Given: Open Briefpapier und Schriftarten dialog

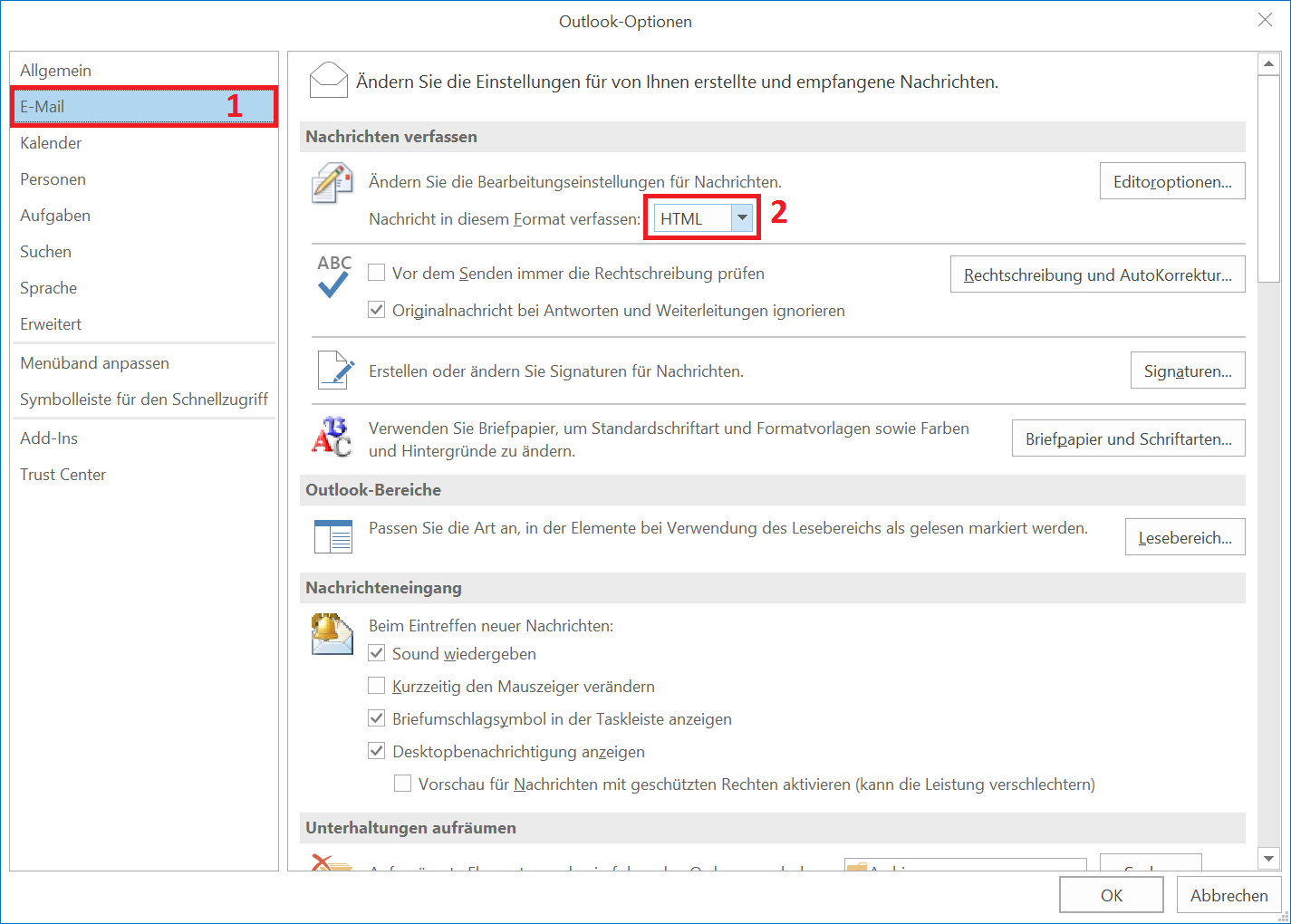Looking at the screenshot, I should [x=1129, y=438].
